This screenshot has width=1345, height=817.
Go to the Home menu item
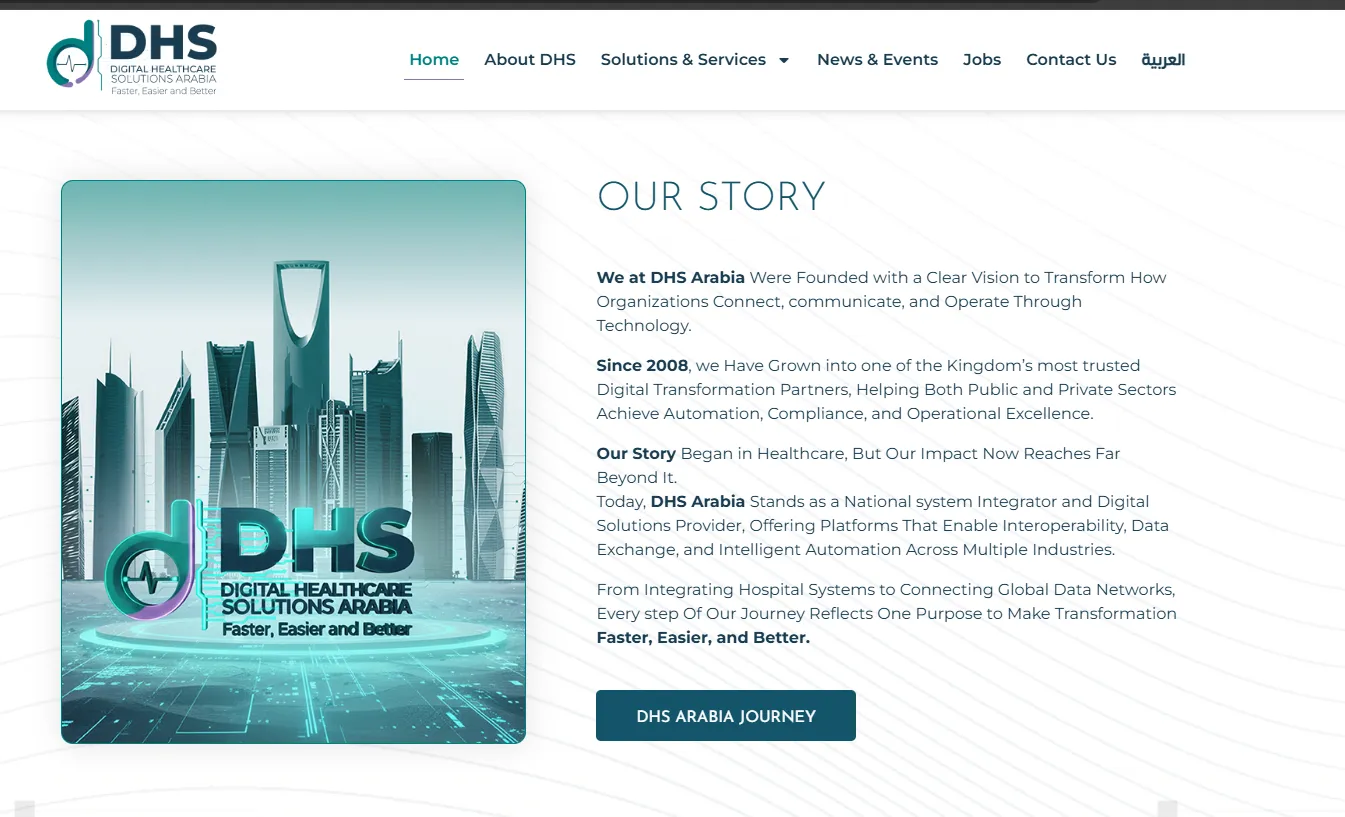434,60
